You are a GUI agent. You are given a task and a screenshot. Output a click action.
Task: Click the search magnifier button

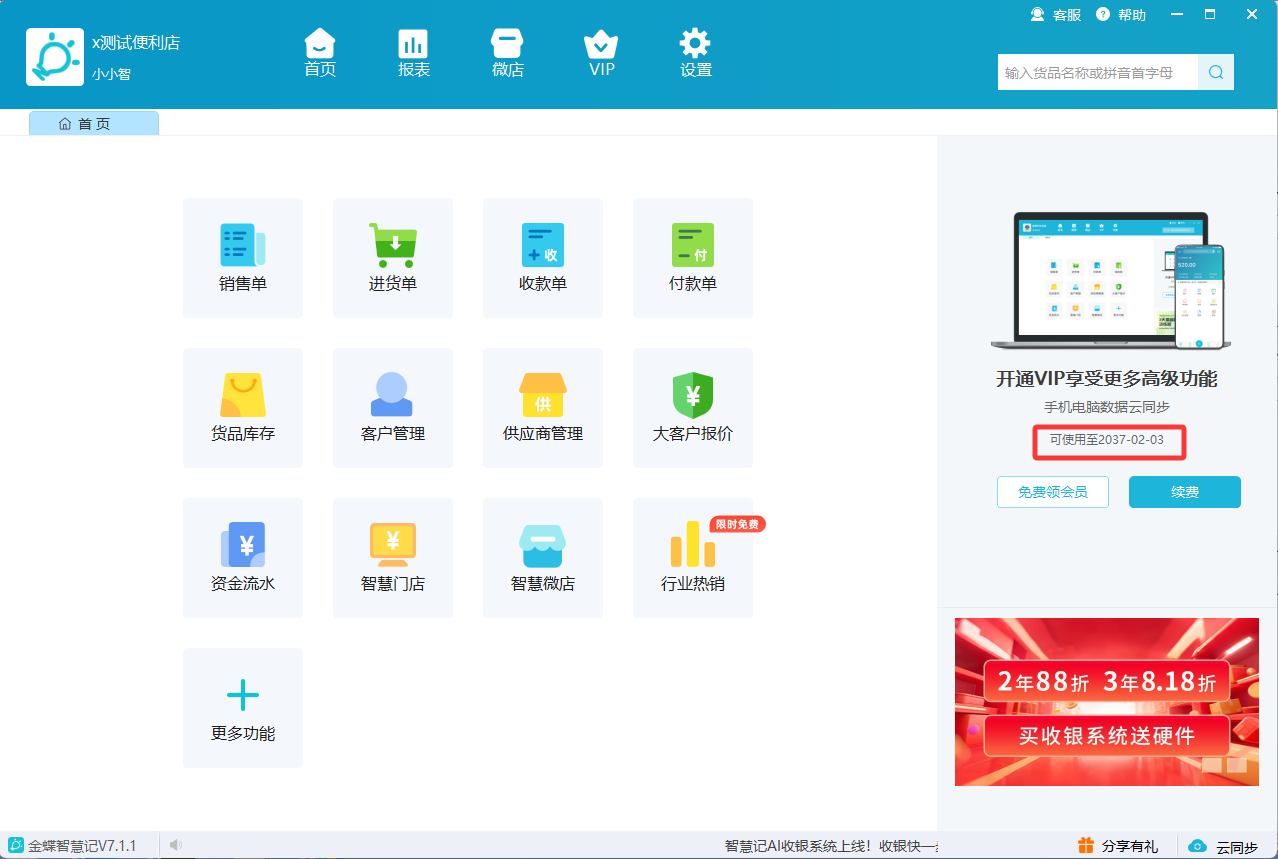[1216, 72]
